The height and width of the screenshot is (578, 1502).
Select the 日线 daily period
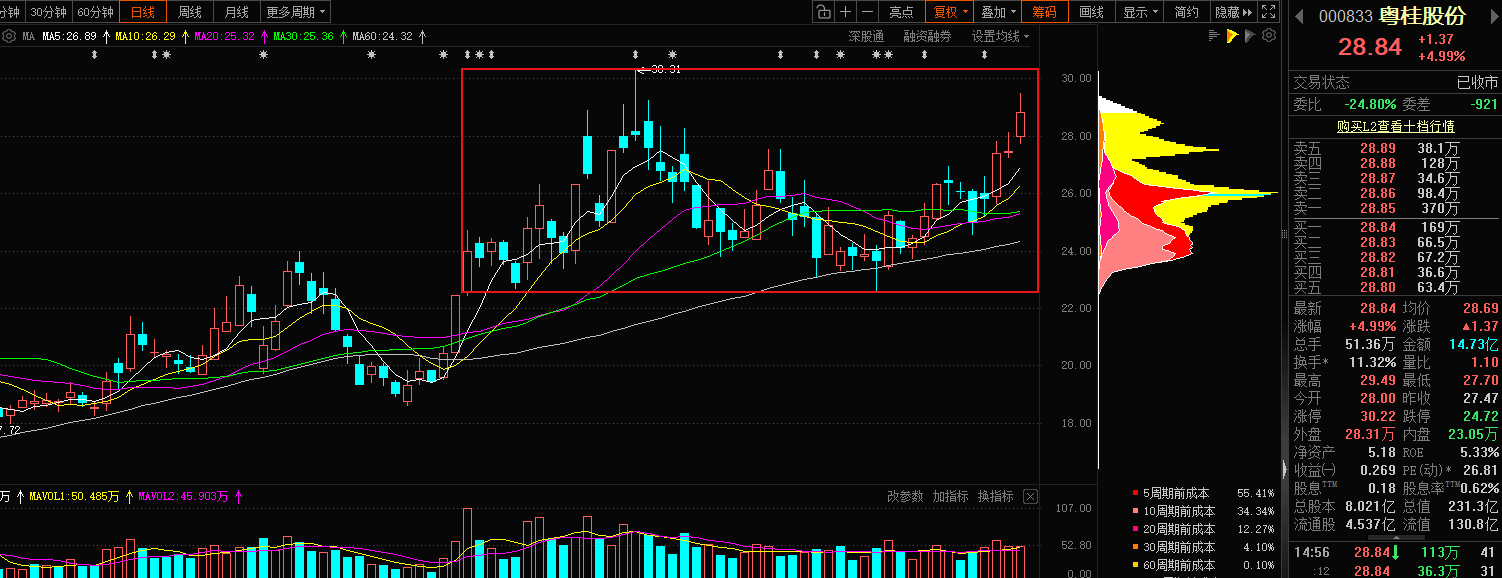pyautogui.click(x=143, y=12)
